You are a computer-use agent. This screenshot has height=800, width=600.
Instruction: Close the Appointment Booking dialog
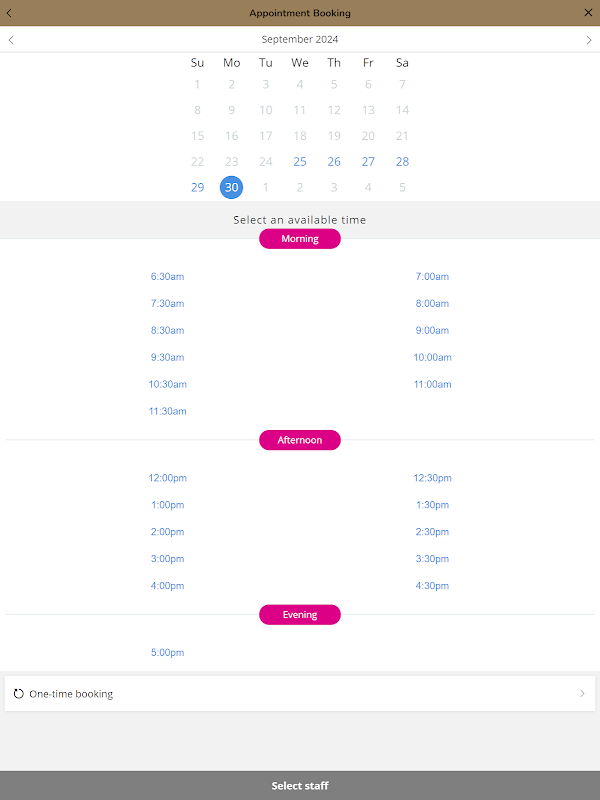588,13
